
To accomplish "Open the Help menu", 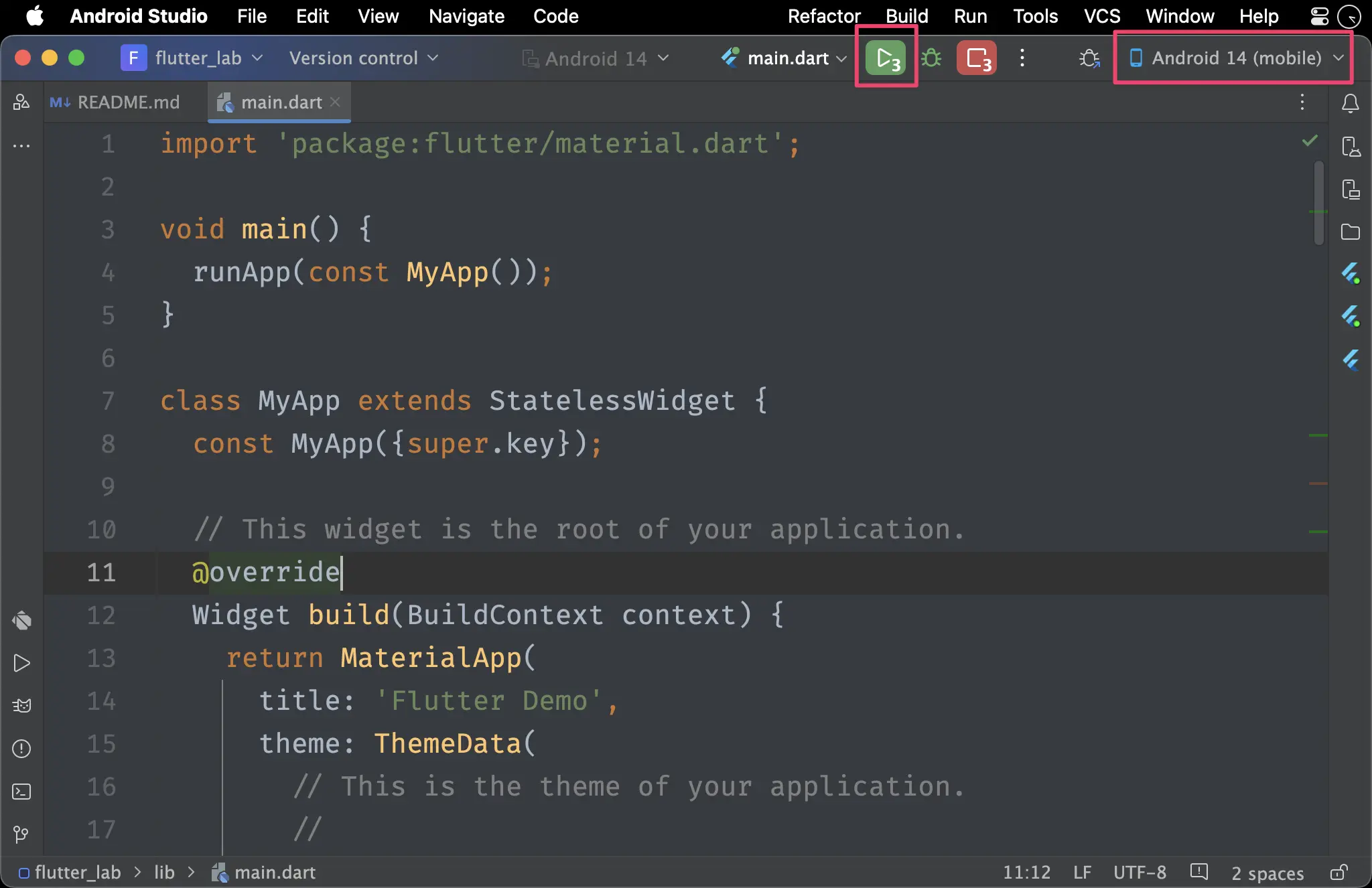I will [1259, 16].
